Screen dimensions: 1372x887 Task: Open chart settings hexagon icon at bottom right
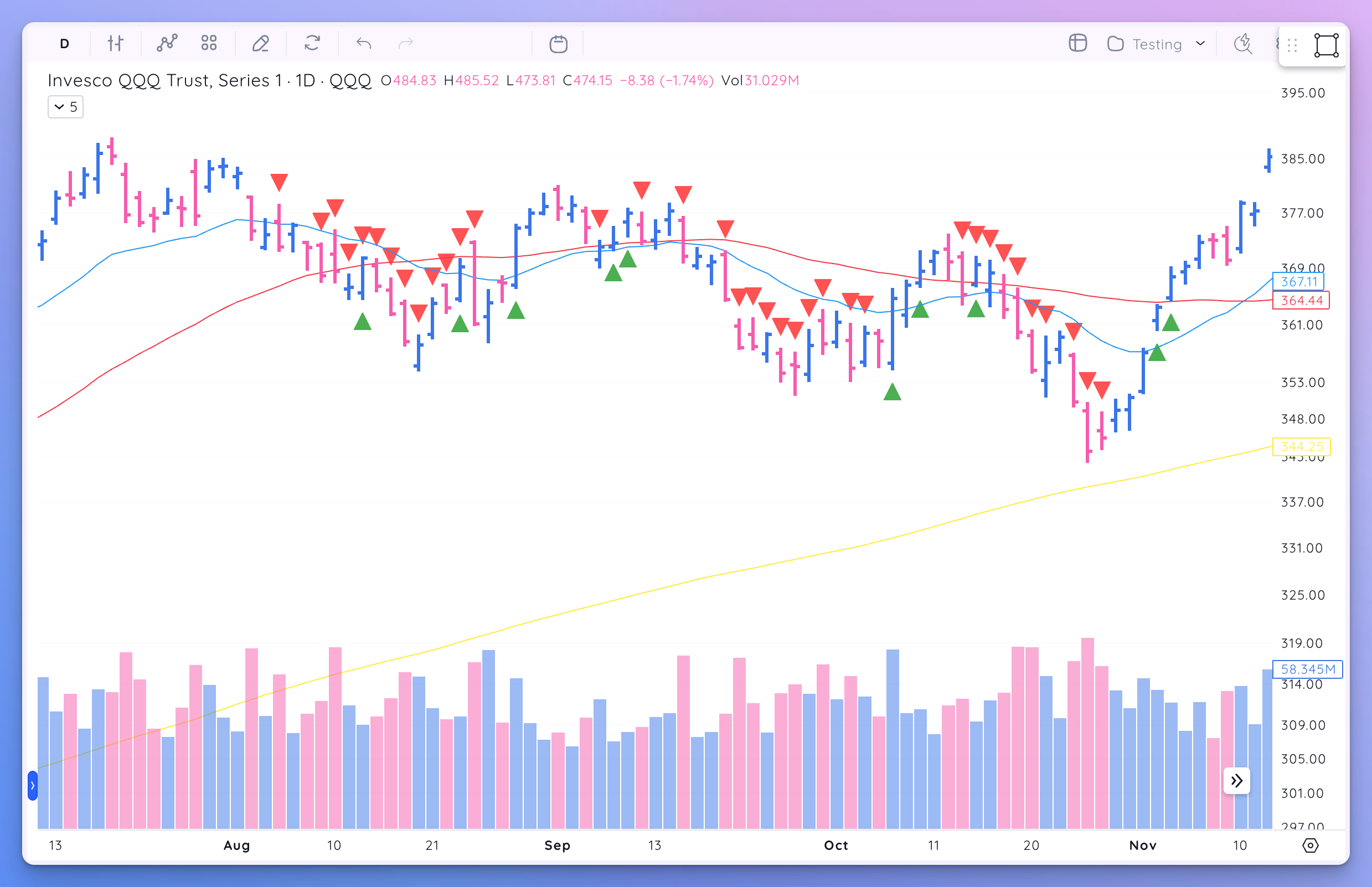click(x=1311, y=845)
